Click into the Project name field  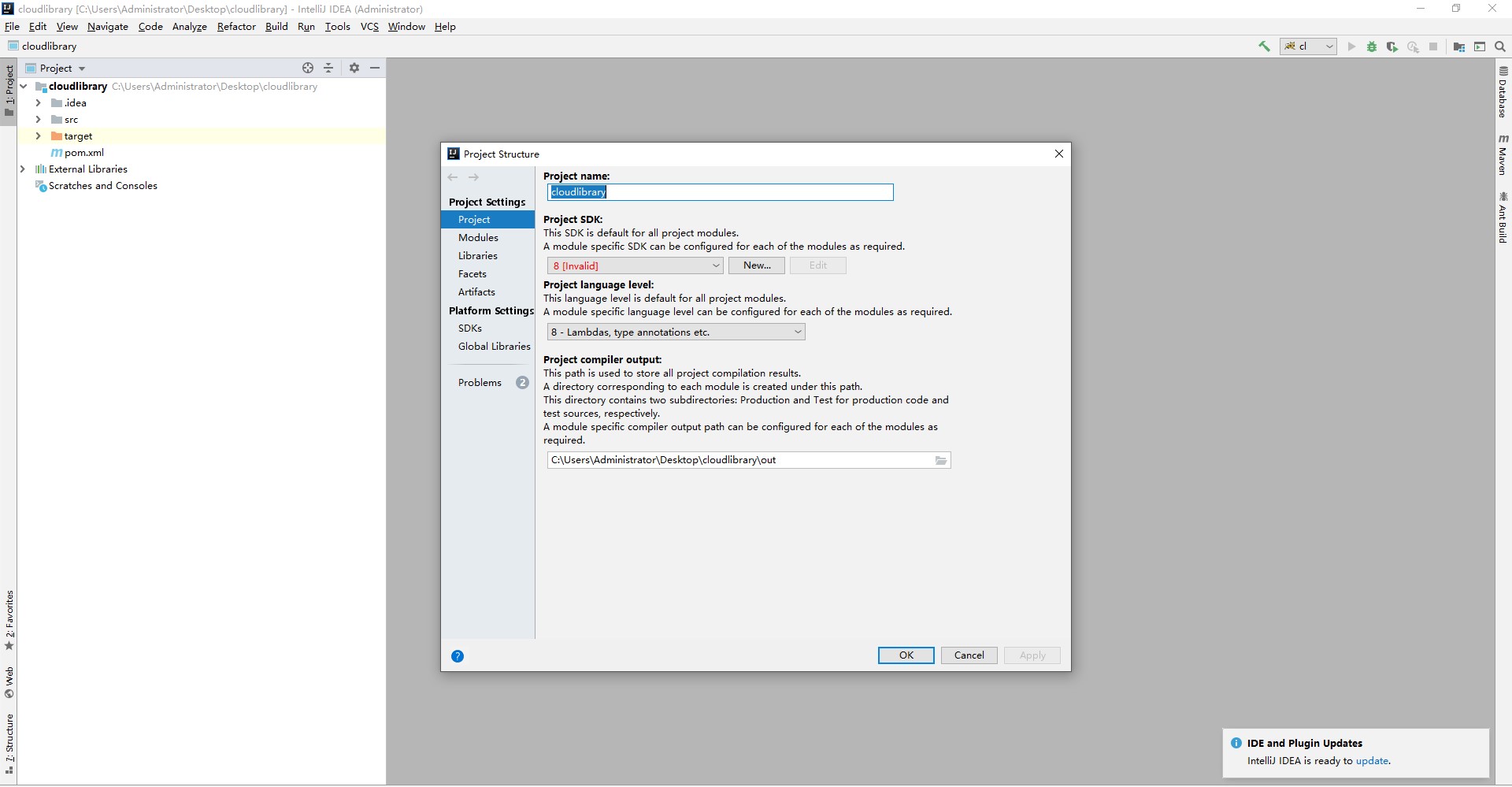click(x=720, y=192)
